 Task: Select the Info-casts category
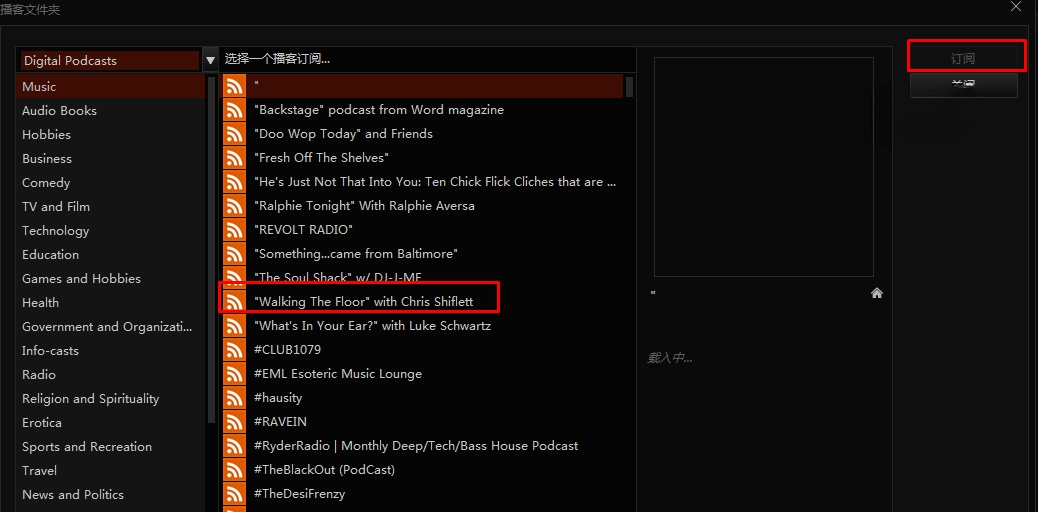tap(111, 350)
